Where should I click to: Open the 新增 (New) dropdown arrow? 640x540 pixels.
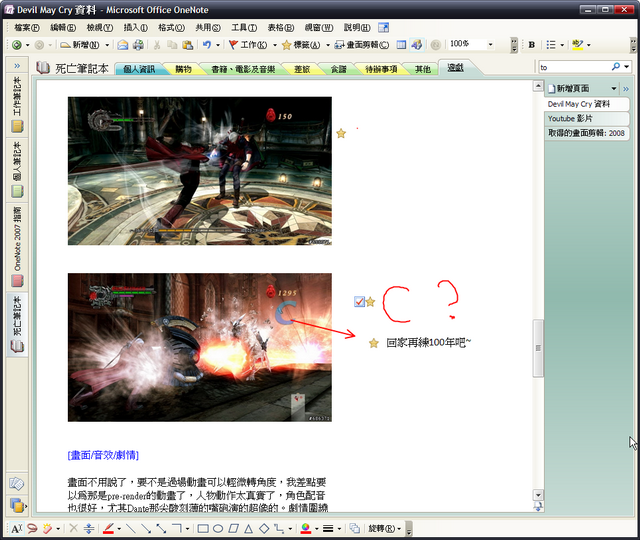coord(107,45)
